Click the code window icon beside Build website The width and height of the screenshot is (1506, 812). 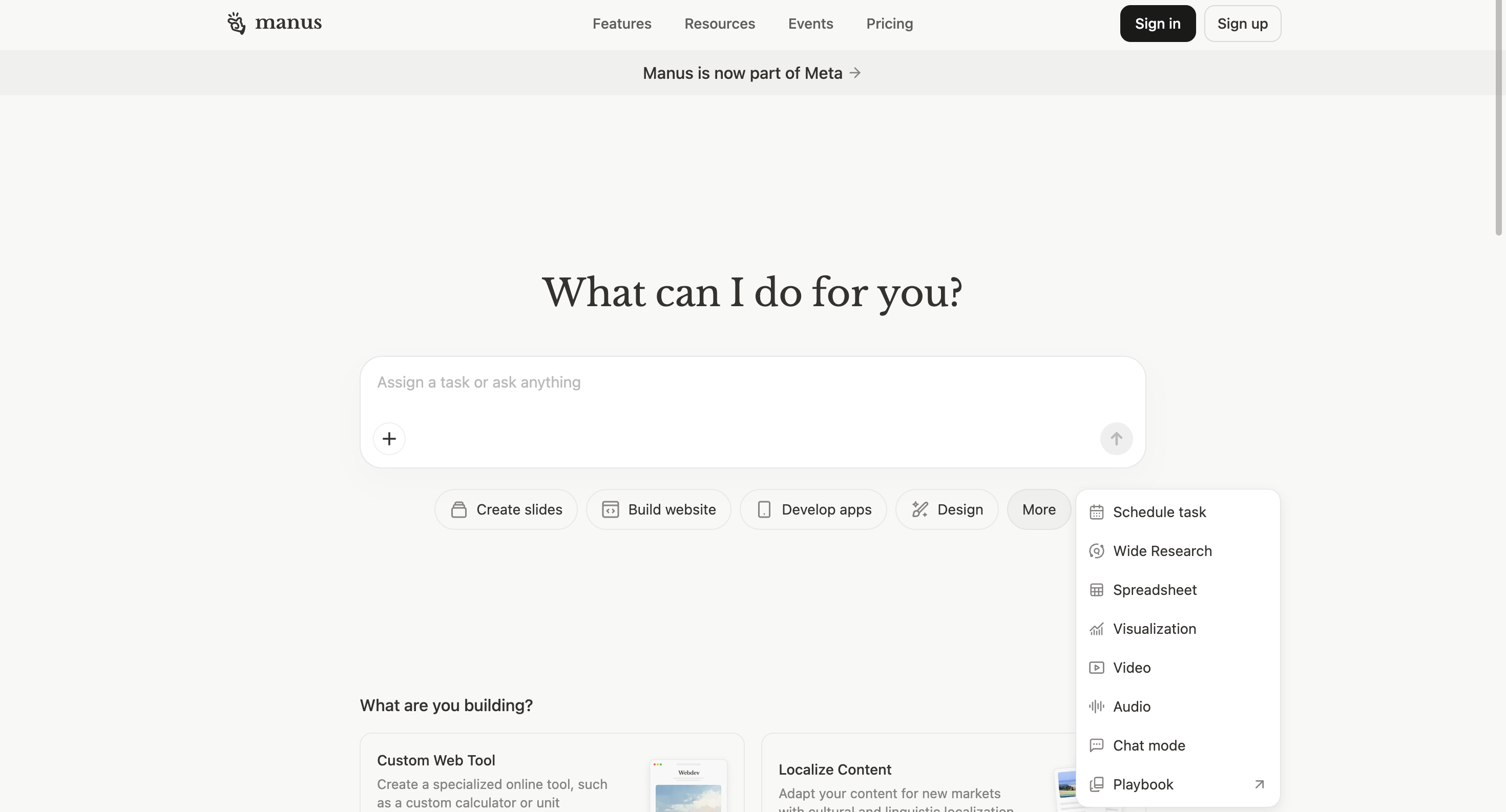611,510
